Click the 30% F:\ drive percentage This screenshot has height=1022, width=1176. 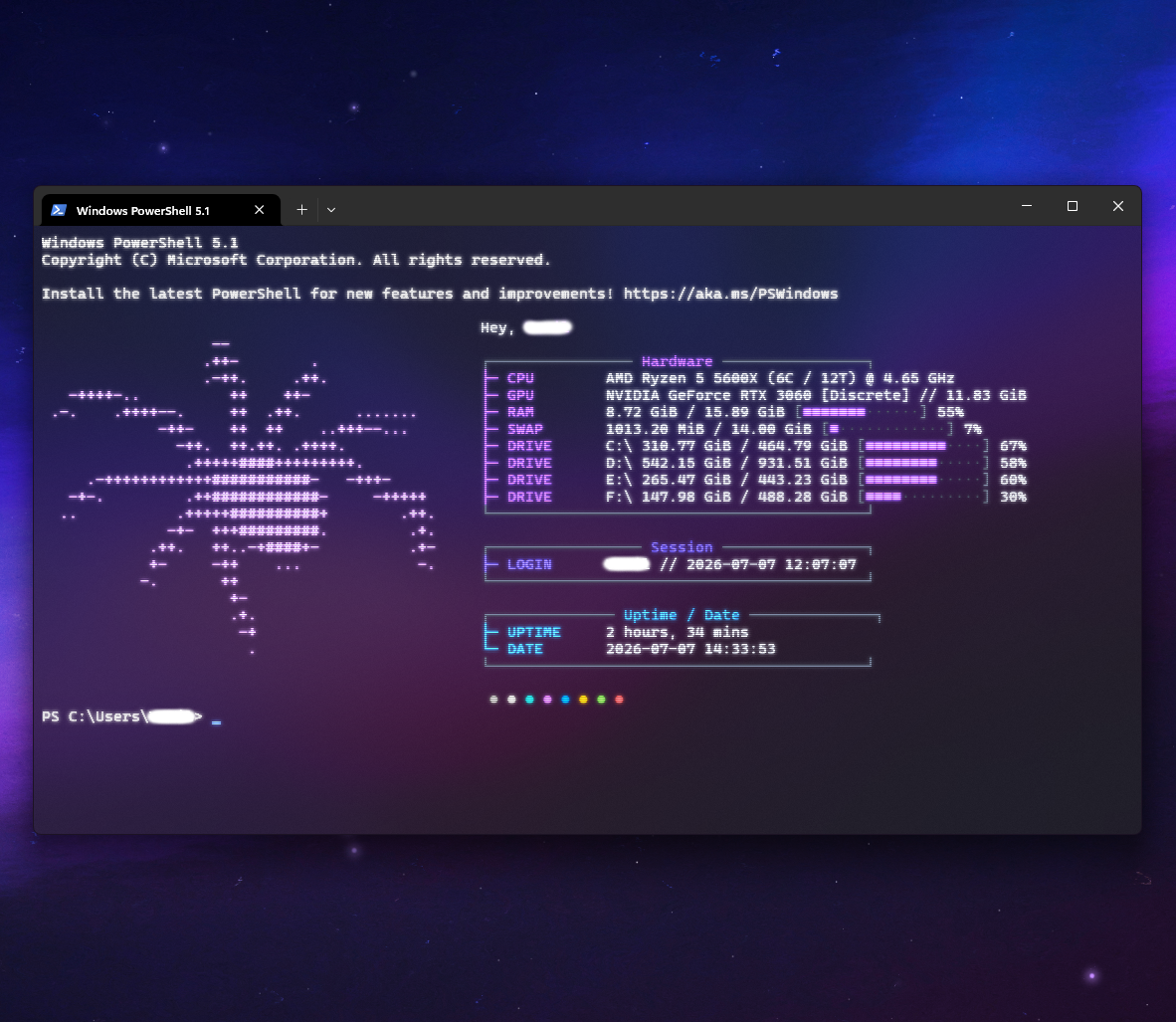[x=1013, y=497]
